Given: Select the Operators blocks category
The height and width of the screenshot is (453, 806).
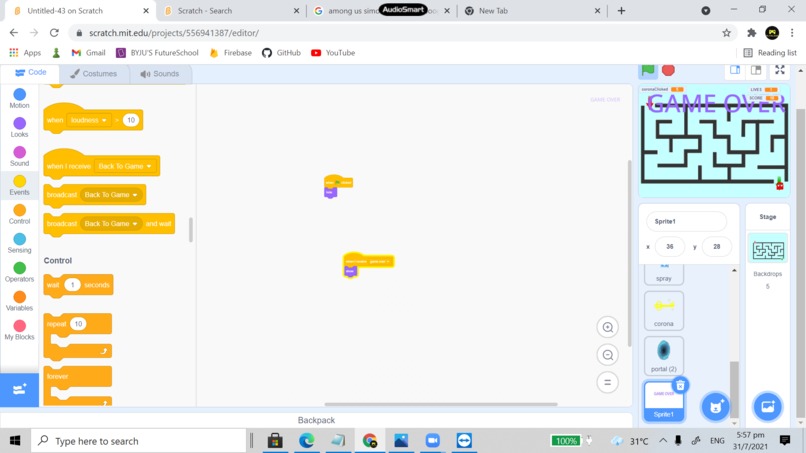Looking at the screenshot, I should (x=19, y=272).
